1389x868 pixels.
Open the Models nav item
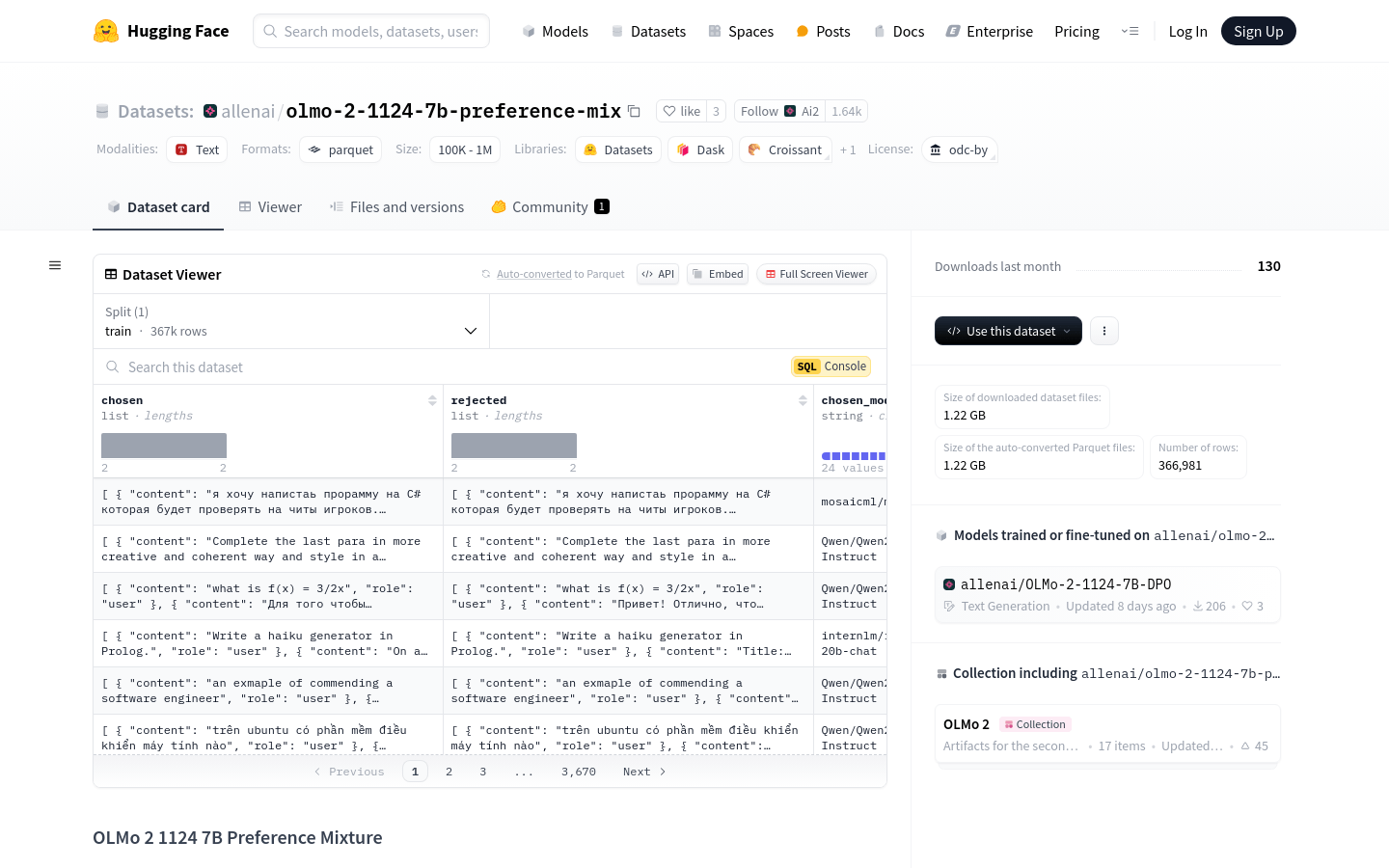[x=556, y=31]
